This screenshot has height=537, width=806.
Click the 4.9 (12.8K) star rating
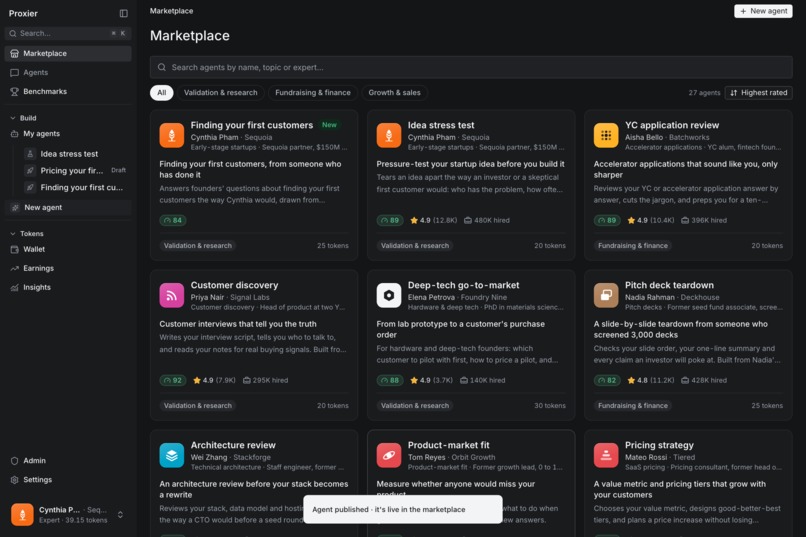(x=433, y=220)
